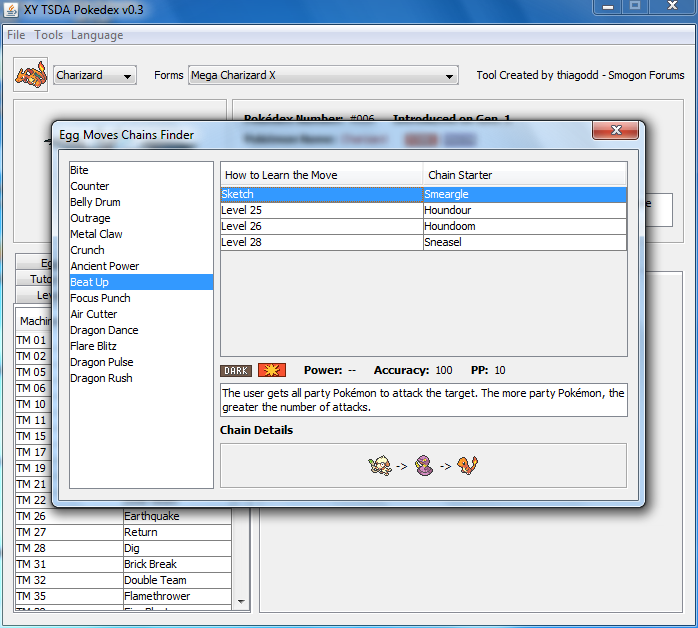Viewport: 698px width, 628px height.
Task: Select Dragon Rush in the egg moves list
Action: pos(141,378)
